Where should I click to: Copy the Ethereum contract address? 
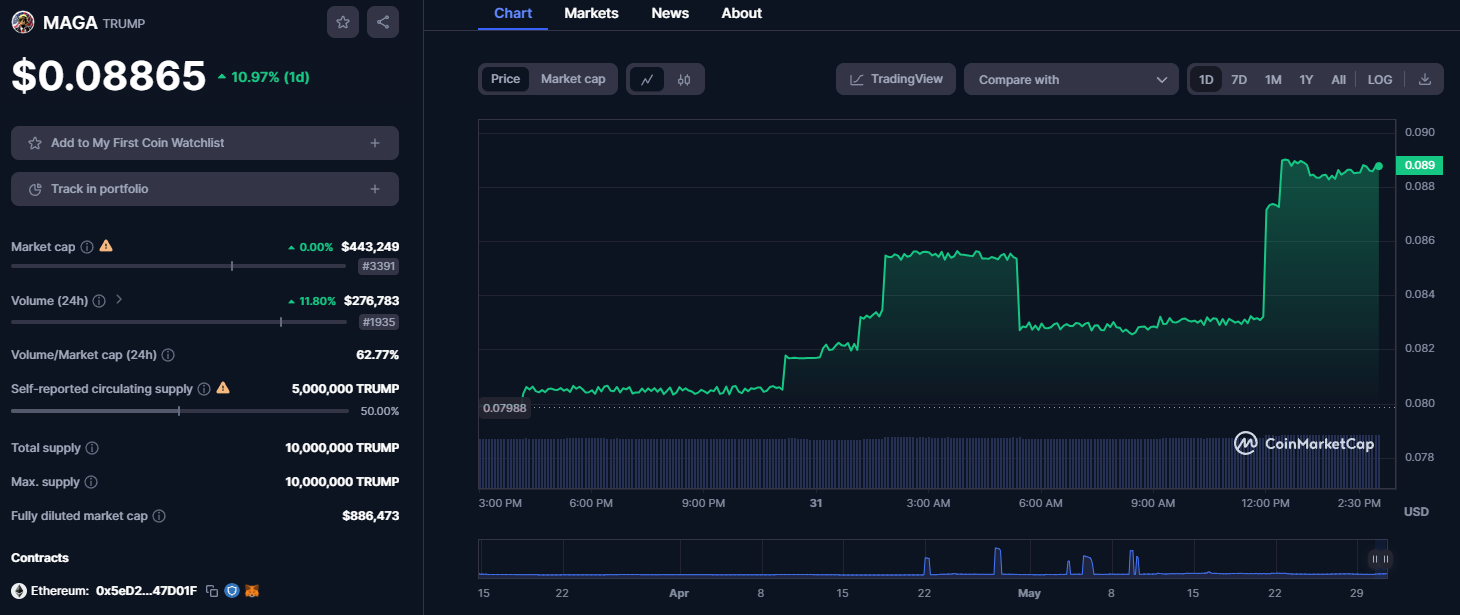(212, 591)
